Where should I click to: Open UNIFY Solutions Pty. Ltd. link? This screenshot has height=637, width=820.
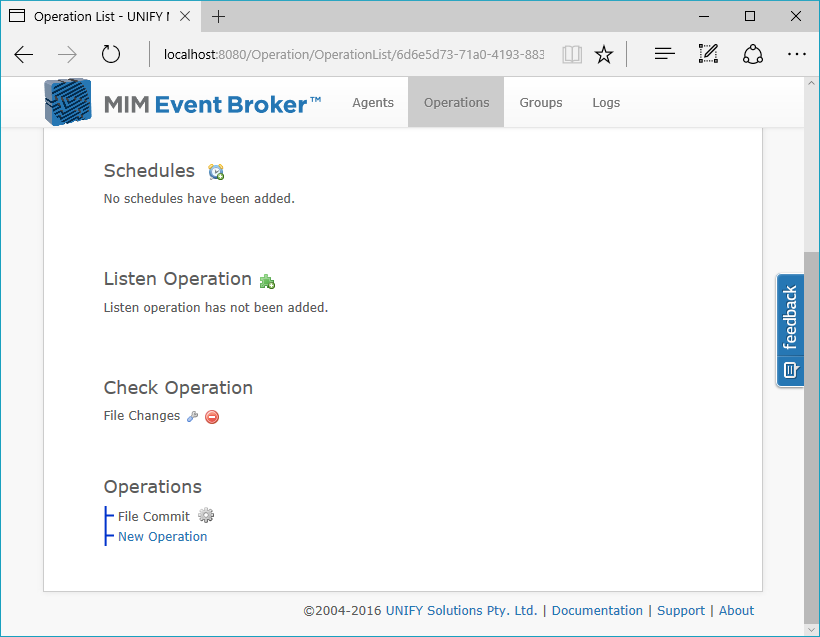point(461,610)
